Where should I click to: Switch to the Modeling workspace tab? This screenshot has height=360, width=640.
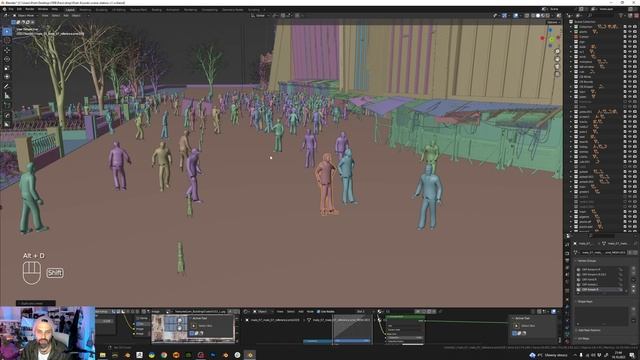click(85, 9)
